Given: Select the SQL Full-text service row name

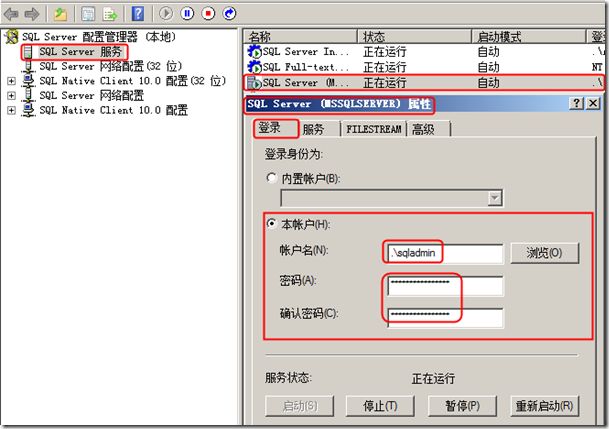Looking at the screenshot, I should [306, 67].
